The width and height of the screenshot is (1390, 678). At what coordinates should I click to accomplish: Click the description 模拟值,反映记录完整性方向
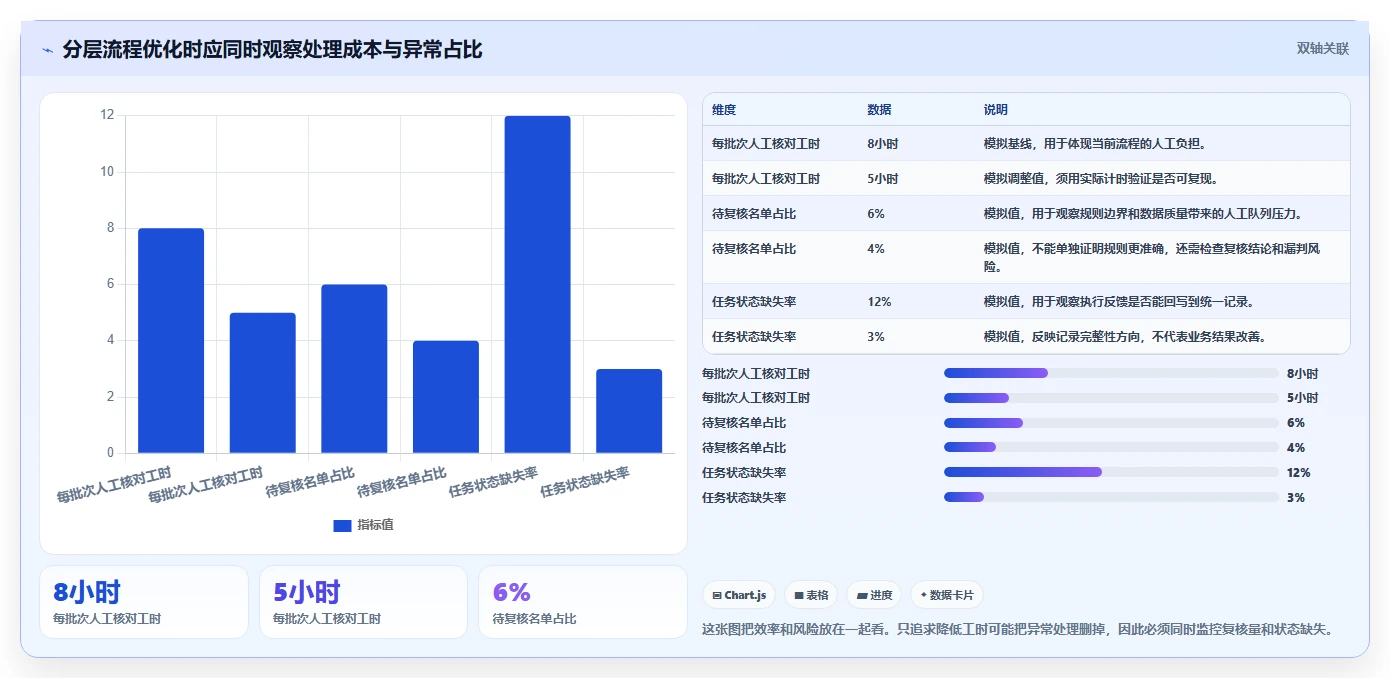pyautogui.click(x=1129, y=336)
